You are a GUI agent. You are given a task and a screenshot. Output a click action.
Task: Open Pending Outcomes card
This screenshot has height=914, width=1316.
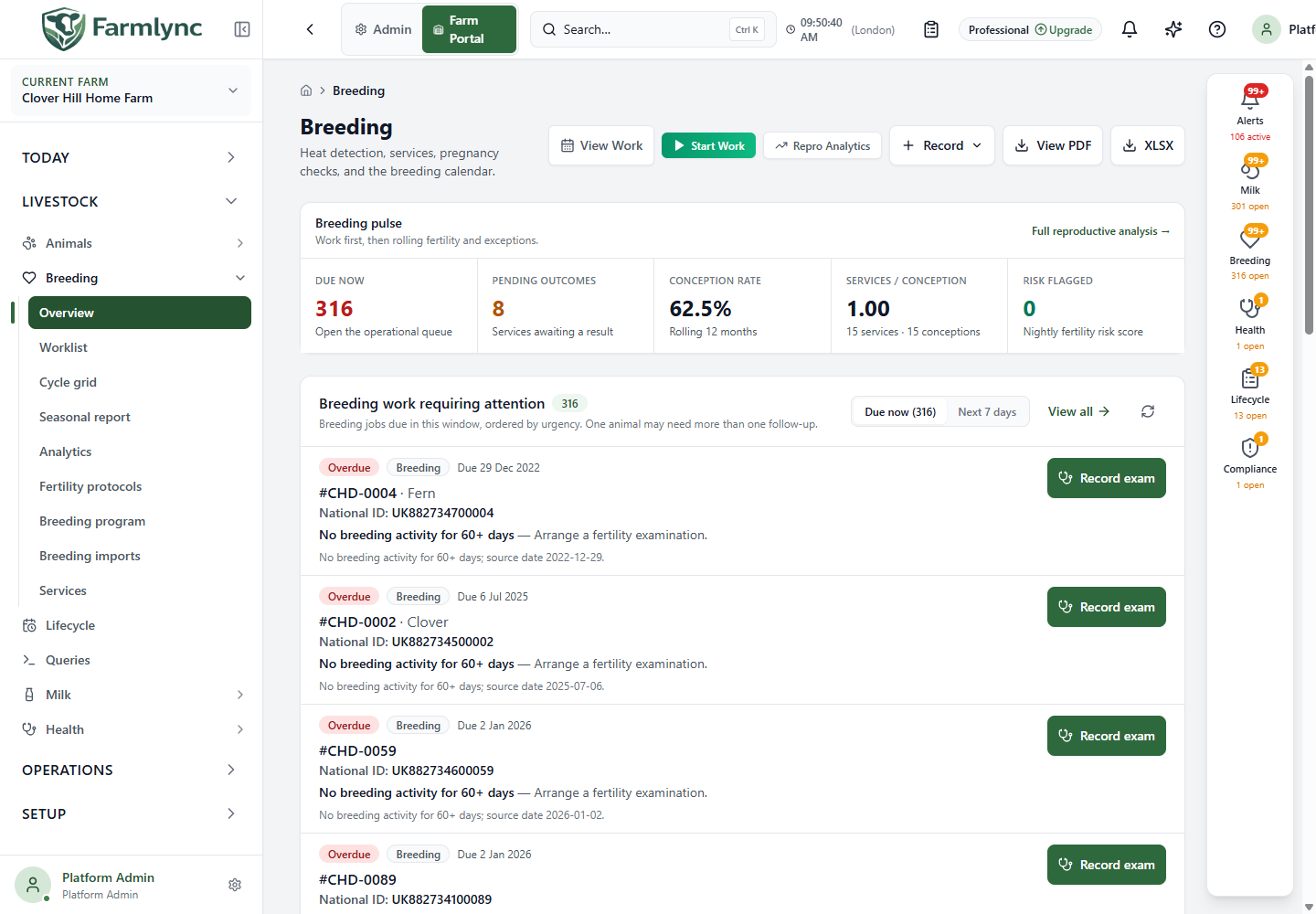tap(566, 306)
